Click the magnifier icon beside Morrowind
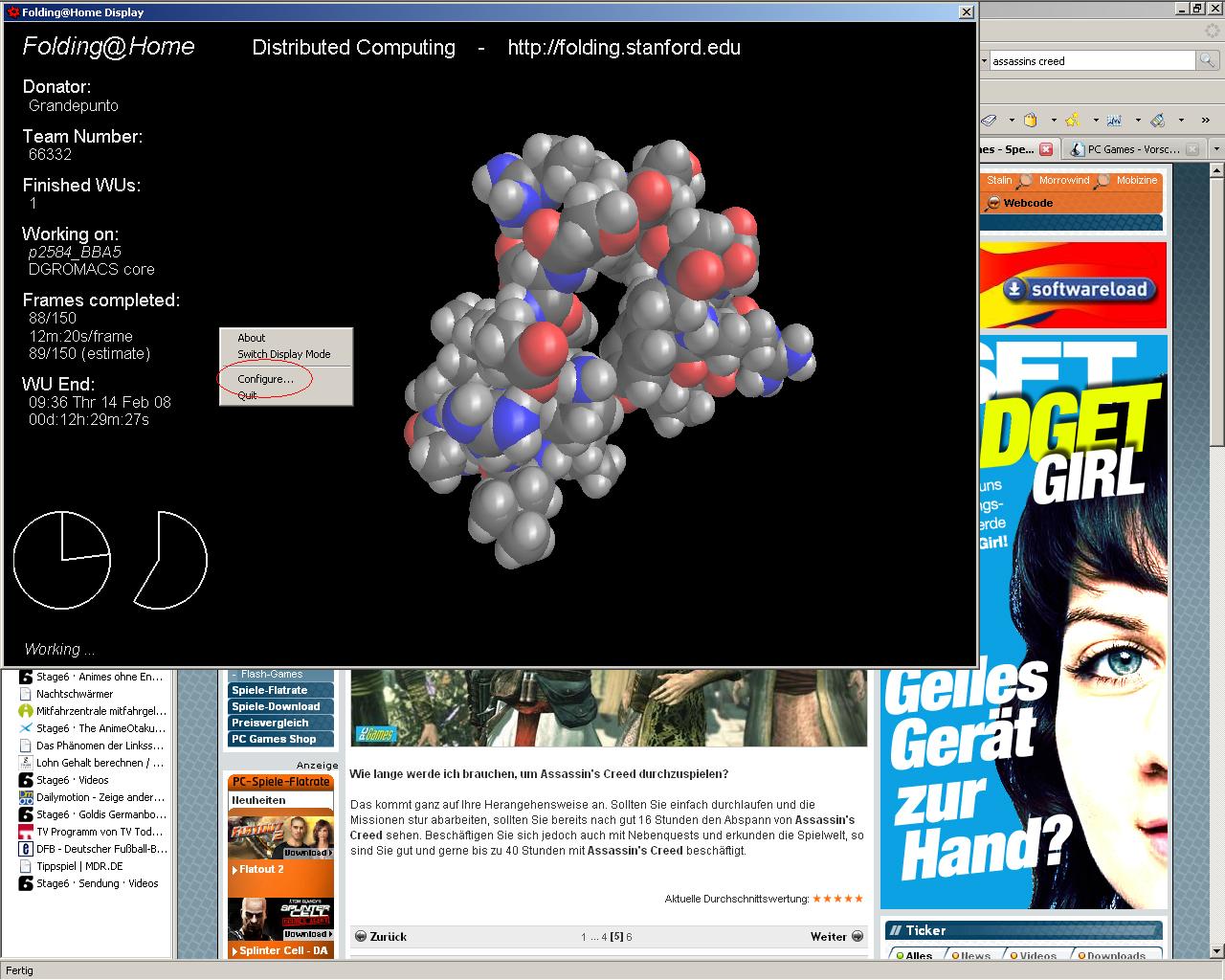Image resolution: width=1225 pixels, height=980 pixels. [x=1025, y=180]
